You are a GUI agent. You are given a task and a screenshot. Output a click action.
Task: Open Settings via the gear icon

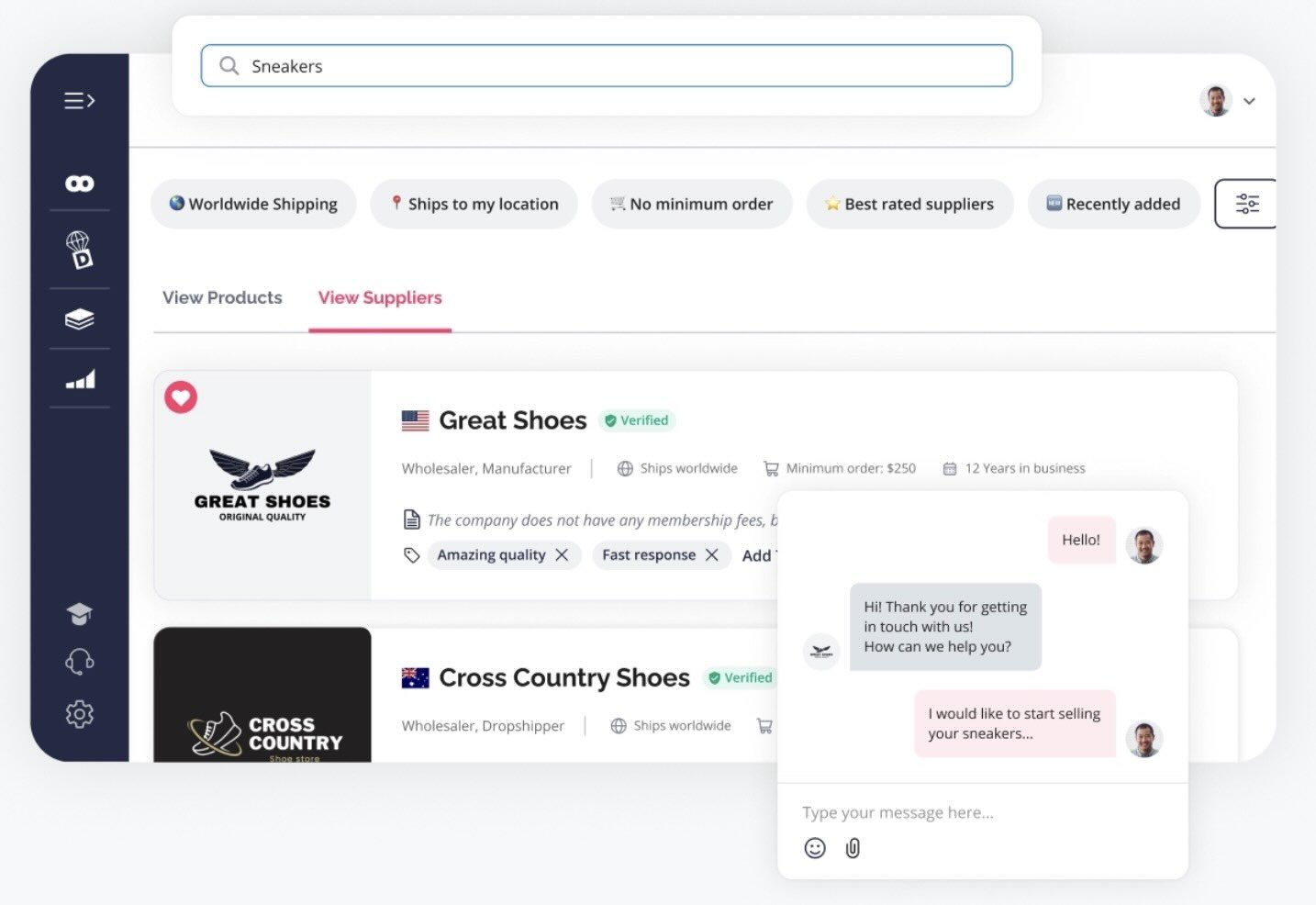[79, 714]
